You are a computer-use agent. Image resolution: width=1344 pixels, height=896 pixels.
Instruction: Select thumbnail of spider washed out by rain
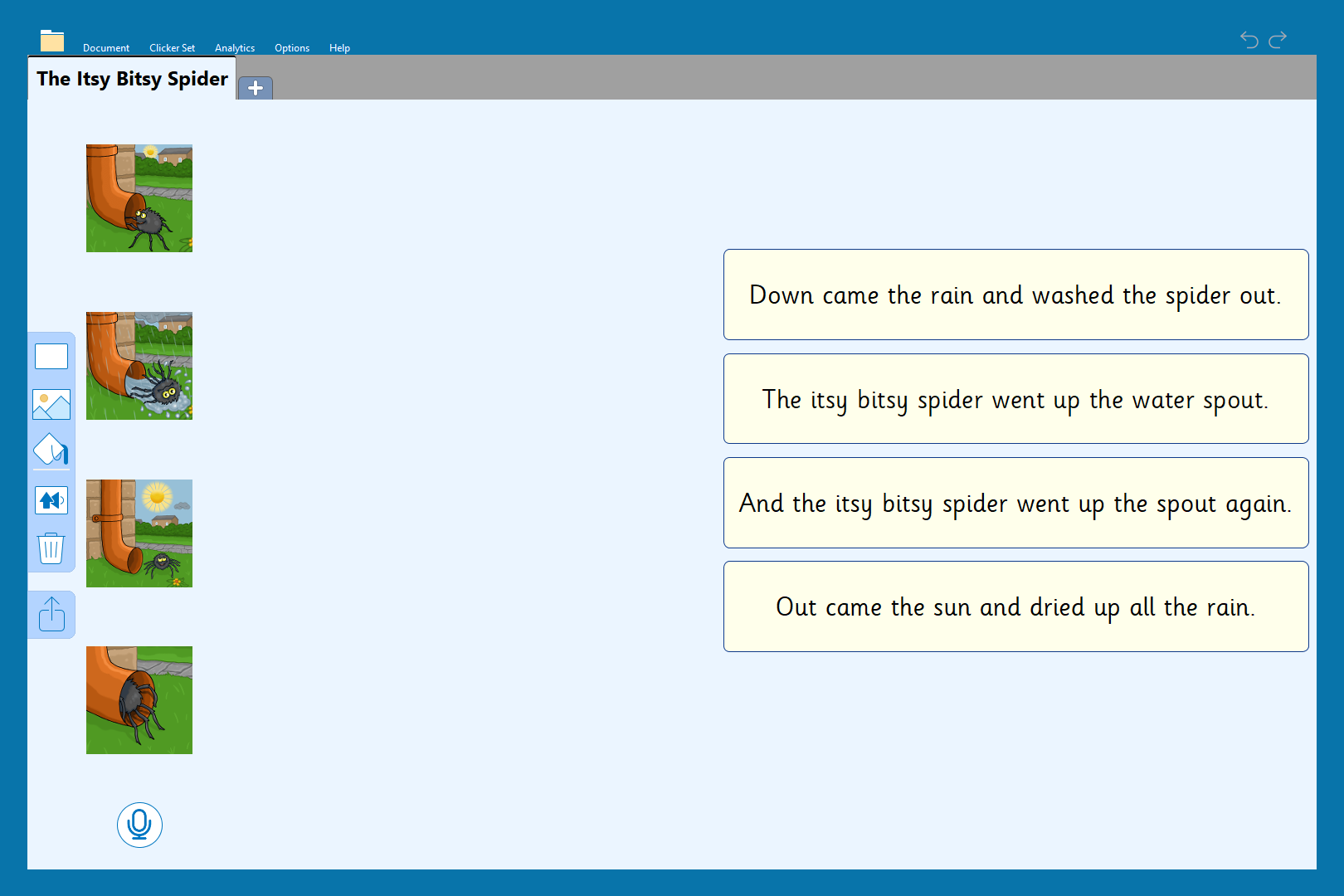click(x=139, y=366)
